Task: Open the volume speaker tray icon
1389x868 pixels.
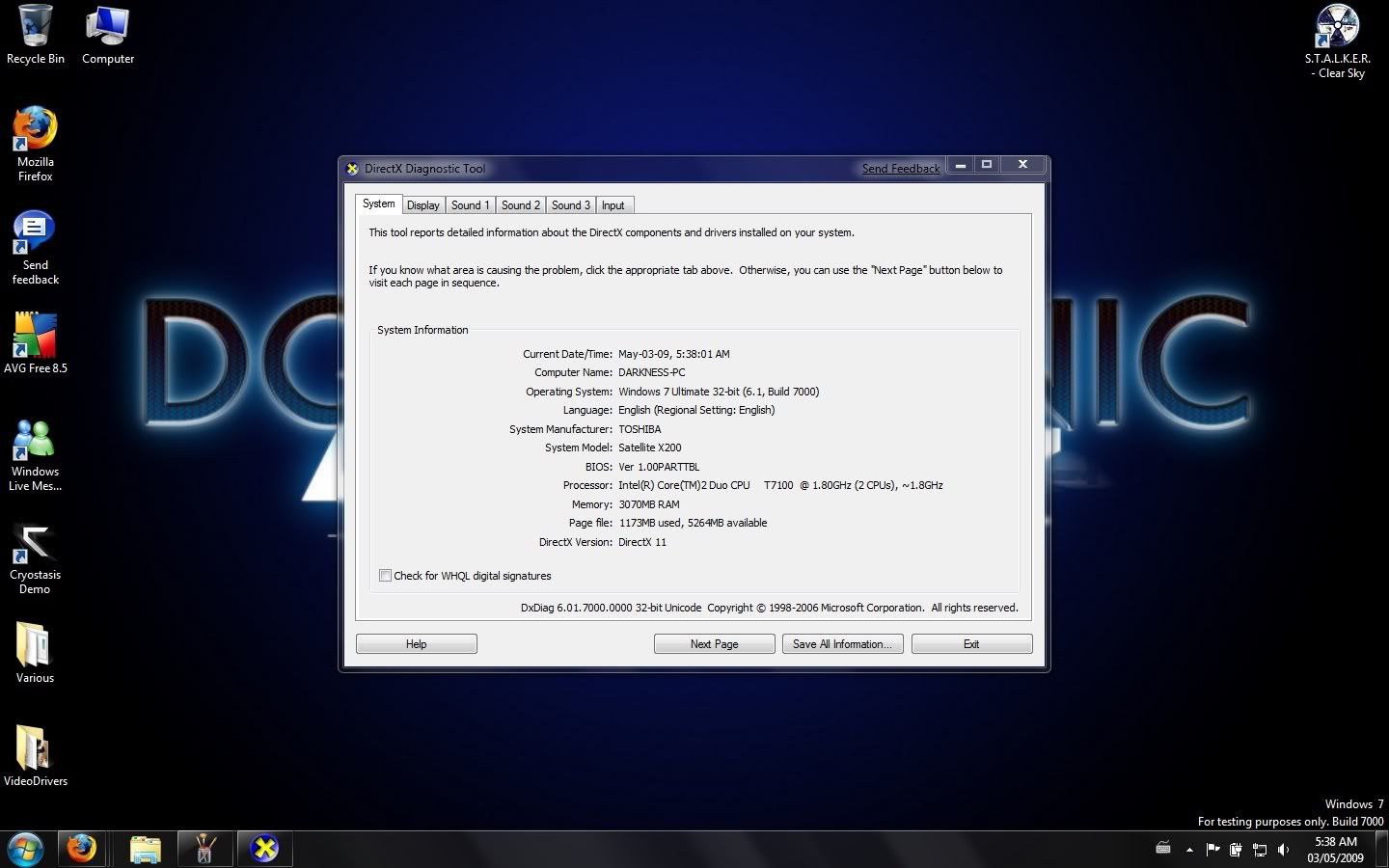Action: point(1283,850)
